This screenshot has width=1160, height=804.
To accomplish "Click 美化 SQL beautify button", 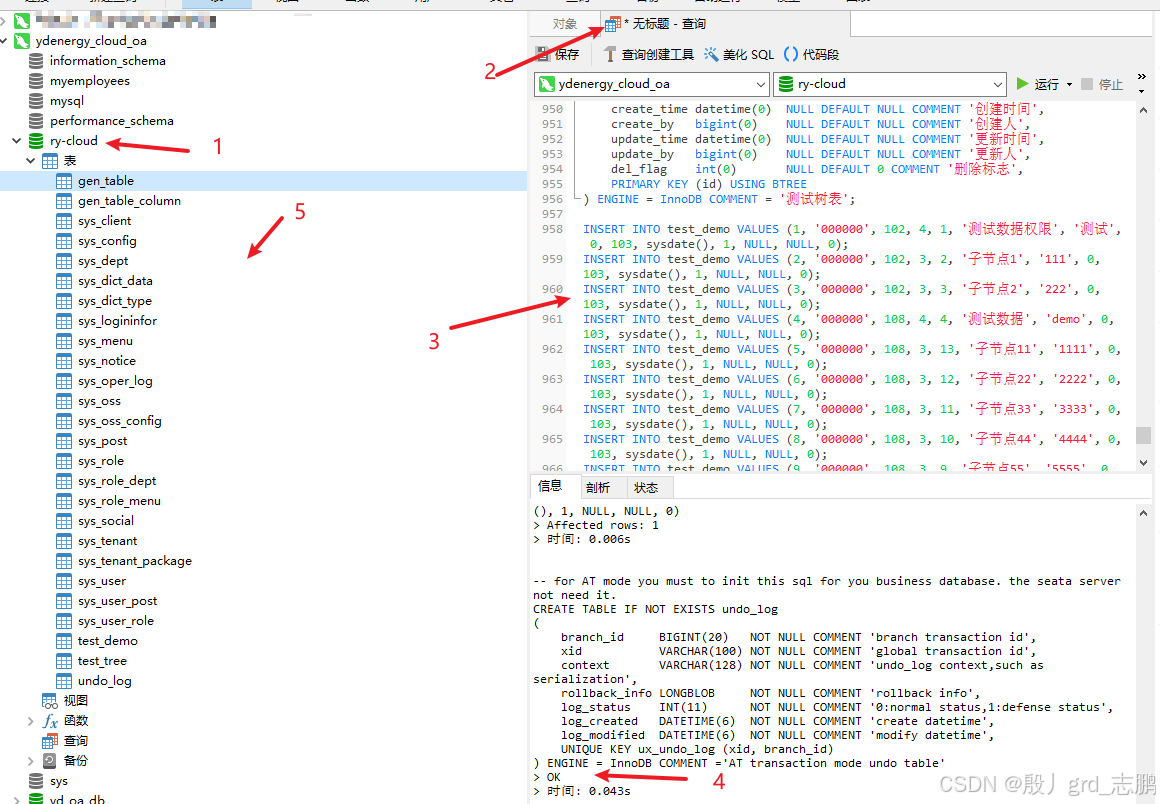I will click(738, 54).
